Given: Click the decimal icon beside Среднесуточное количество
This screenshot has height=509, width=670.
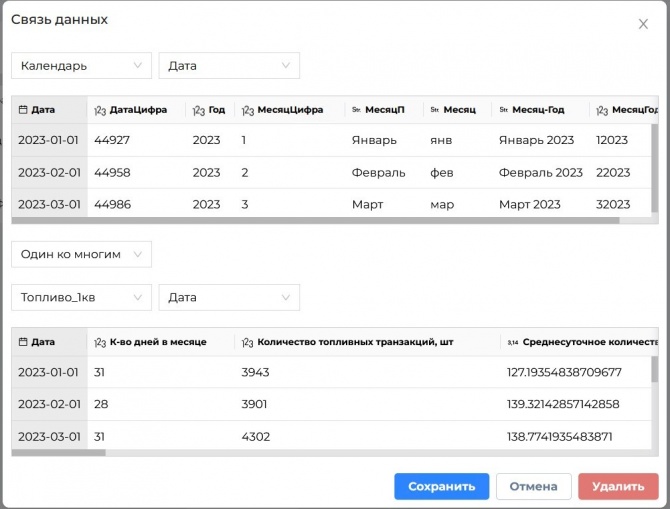Looking at the screenshot, I should point(513,342).
